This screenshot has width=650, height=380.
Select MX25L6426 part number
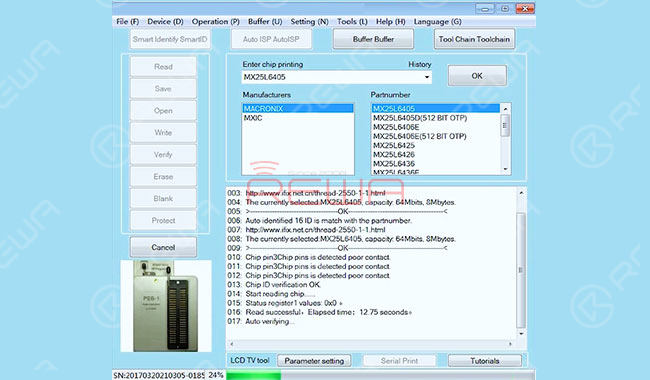click(x=435, y=154)
